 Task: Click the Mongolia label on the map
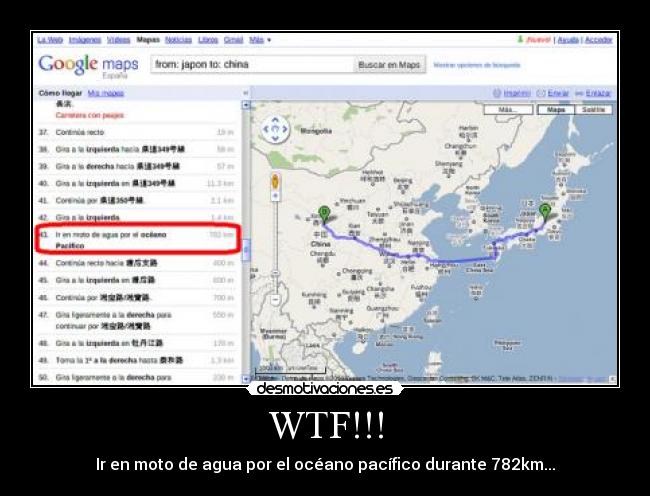316,131
